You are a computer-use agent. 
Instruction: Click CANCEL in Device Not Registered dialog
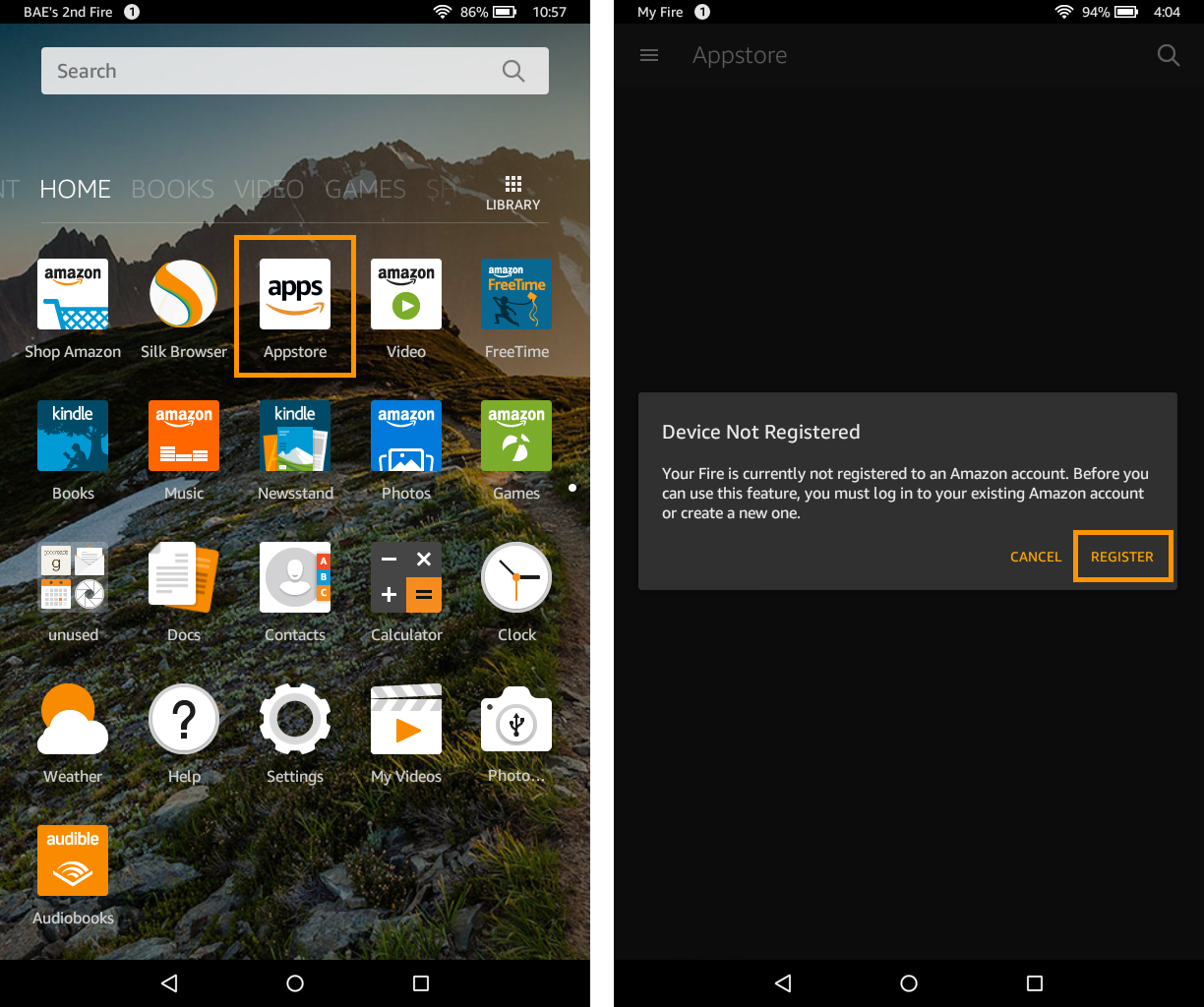(1036, 557)
